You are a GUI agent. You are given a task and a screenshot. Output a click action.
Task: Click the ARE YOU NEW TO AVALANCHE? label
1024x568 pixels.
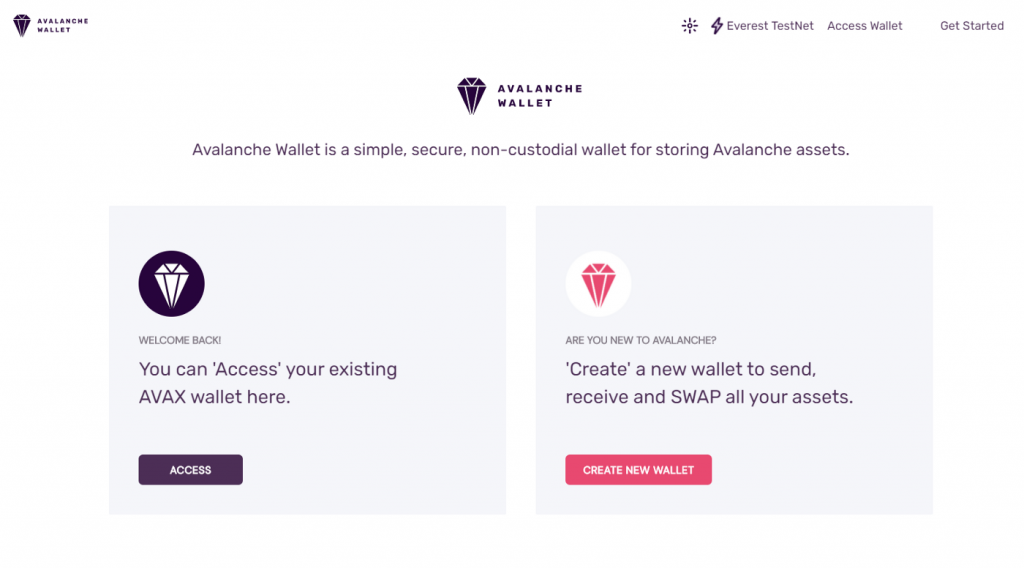tap(641, 340)
